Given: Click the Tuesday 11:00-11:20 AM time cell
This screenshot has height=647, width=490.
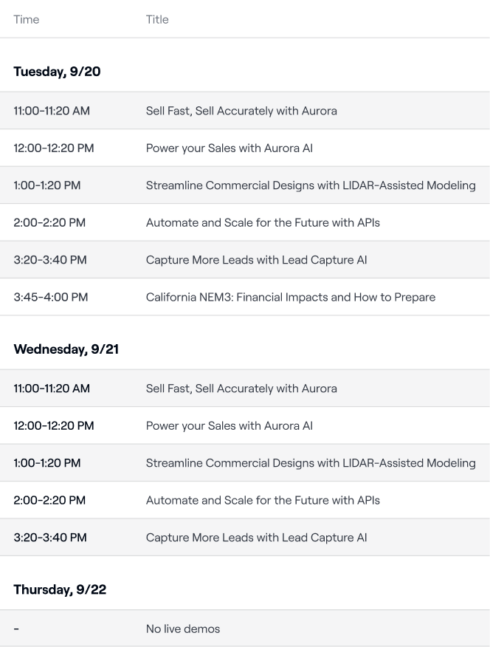Looking at the screenshot, I should tap(52, 111).
